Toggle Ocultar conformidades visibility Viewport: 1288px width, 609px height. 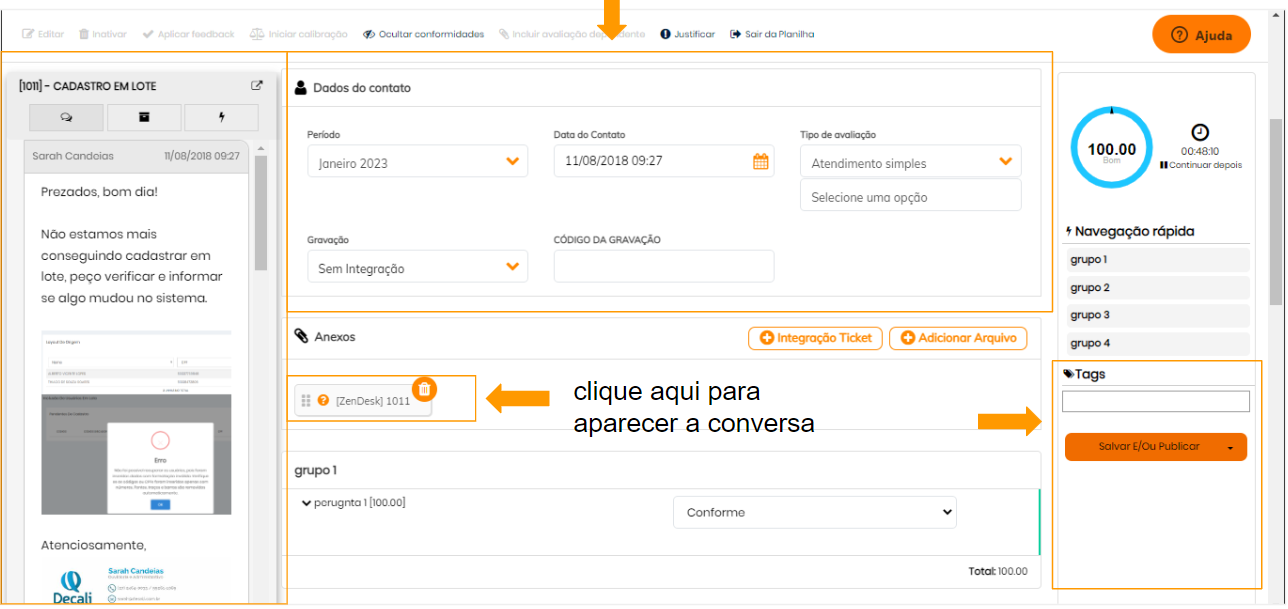[x=423, y=34]
